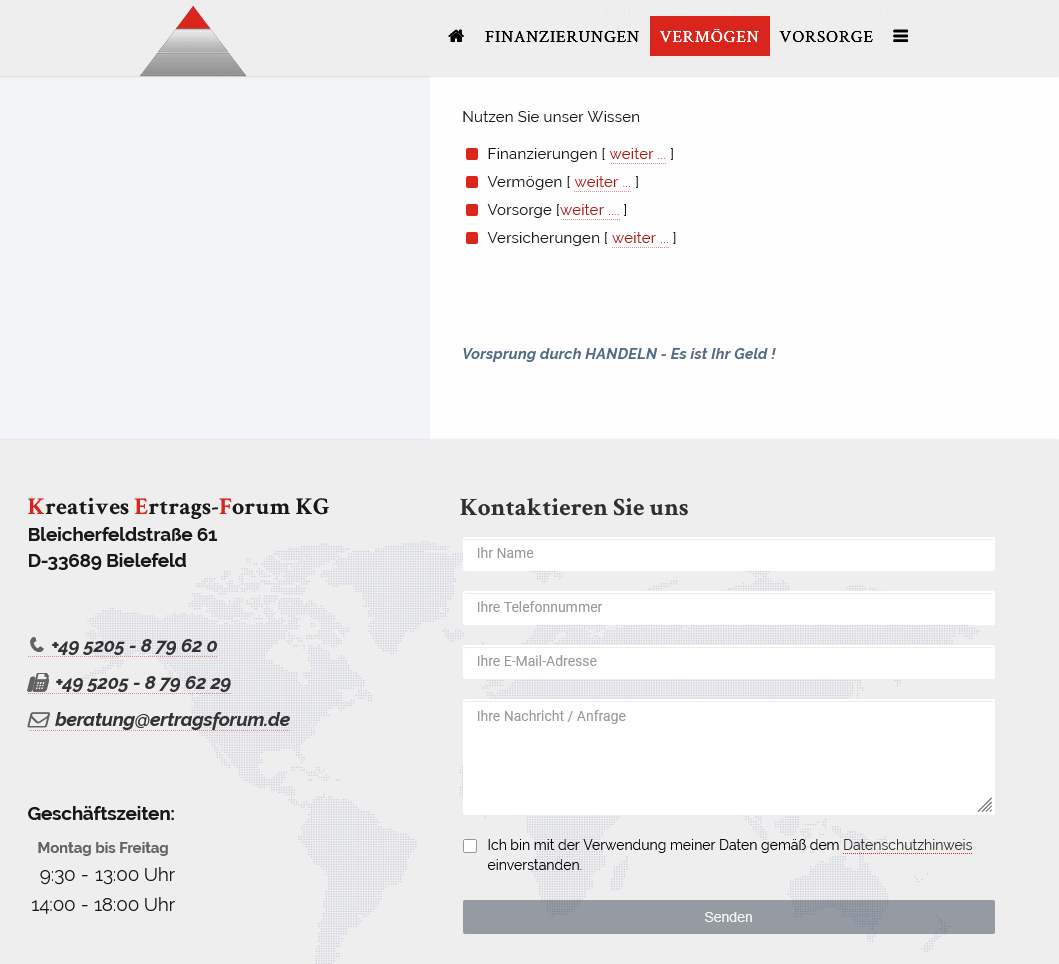Open the hamburger menu icon
The width and height of the screenshot is (1059, 964).
point(900,36)
